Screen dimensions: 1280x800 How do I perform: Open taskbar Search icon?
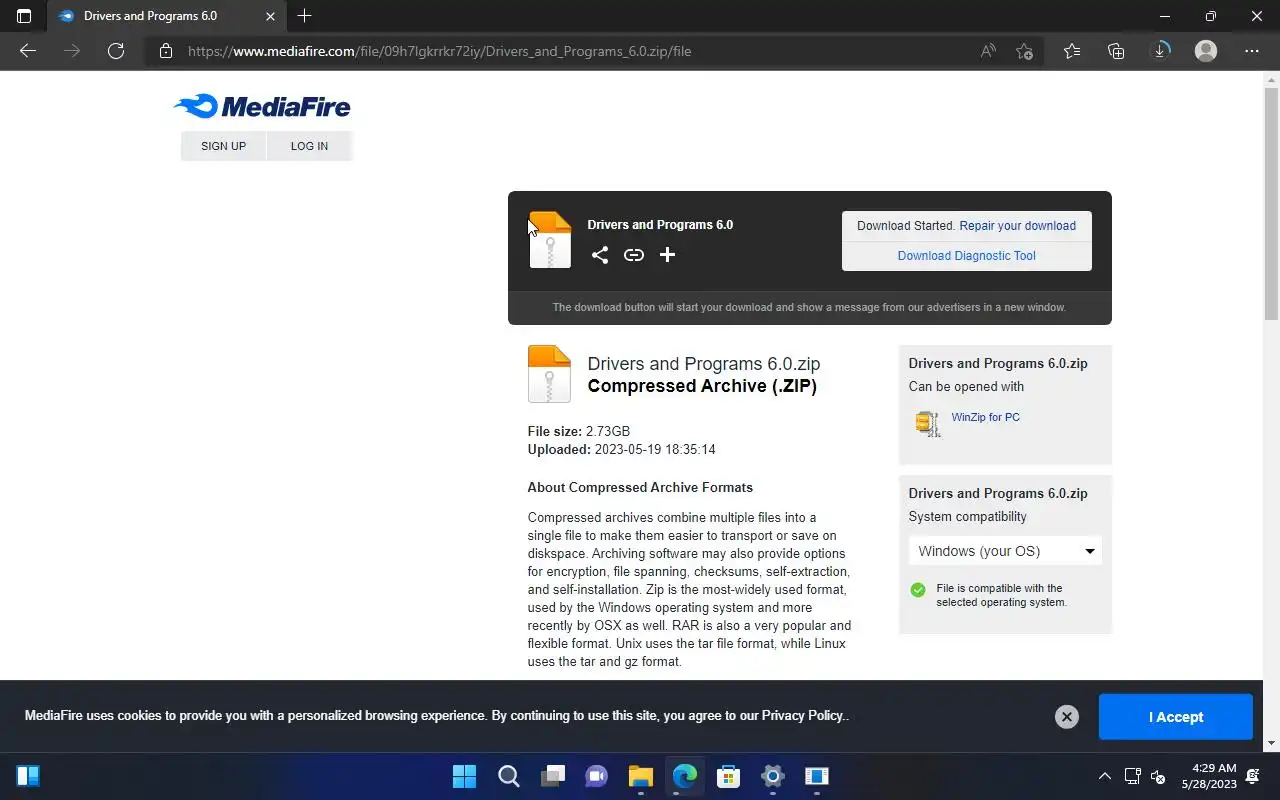click(508, 776)
